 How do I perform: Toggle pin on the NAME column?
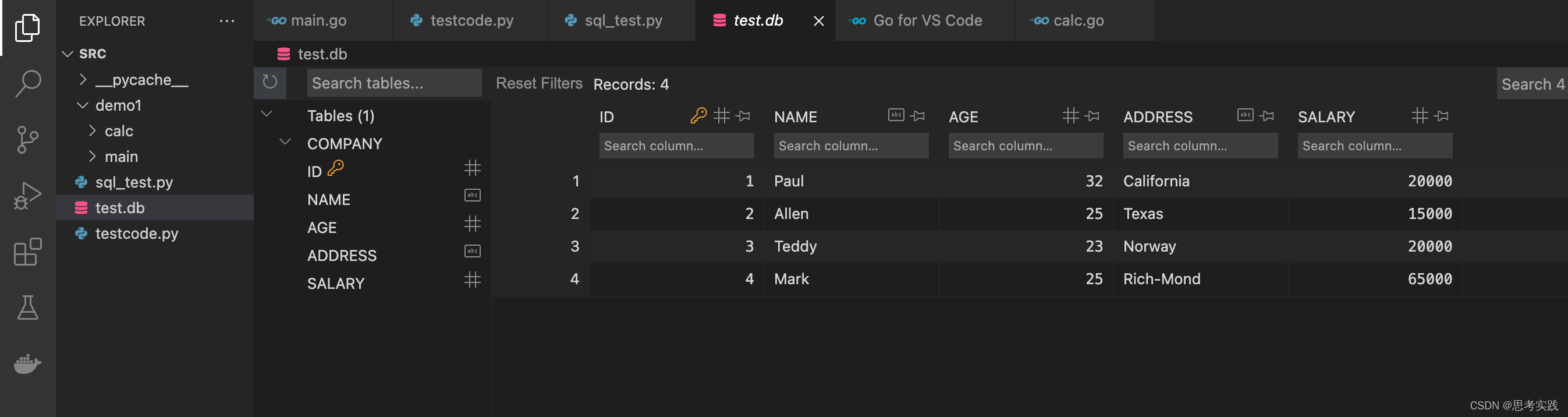click(917, 116)
